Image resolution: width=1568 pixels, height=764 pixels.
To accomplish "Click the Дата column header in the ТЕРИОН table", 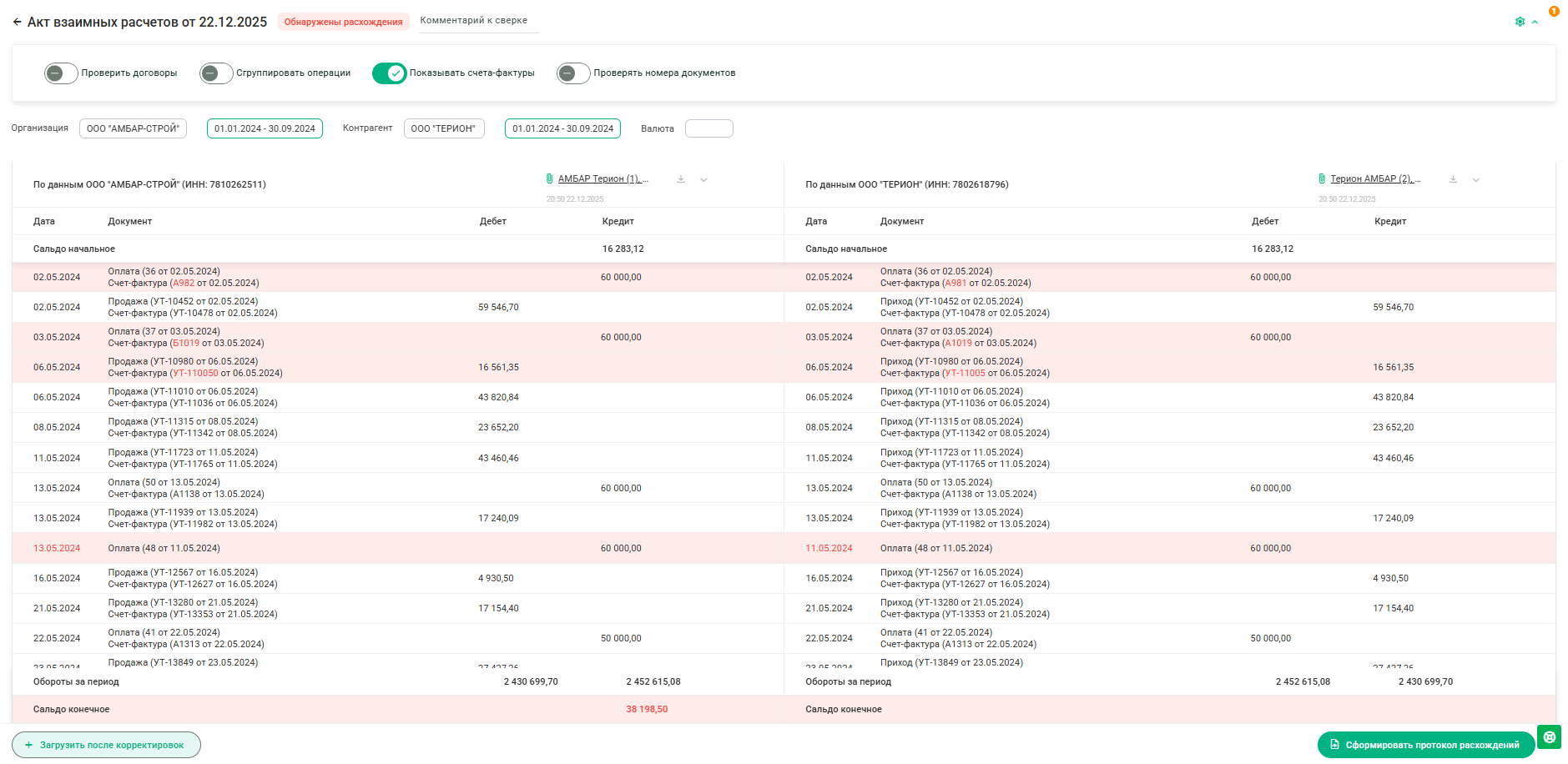I will click(816, 222).
